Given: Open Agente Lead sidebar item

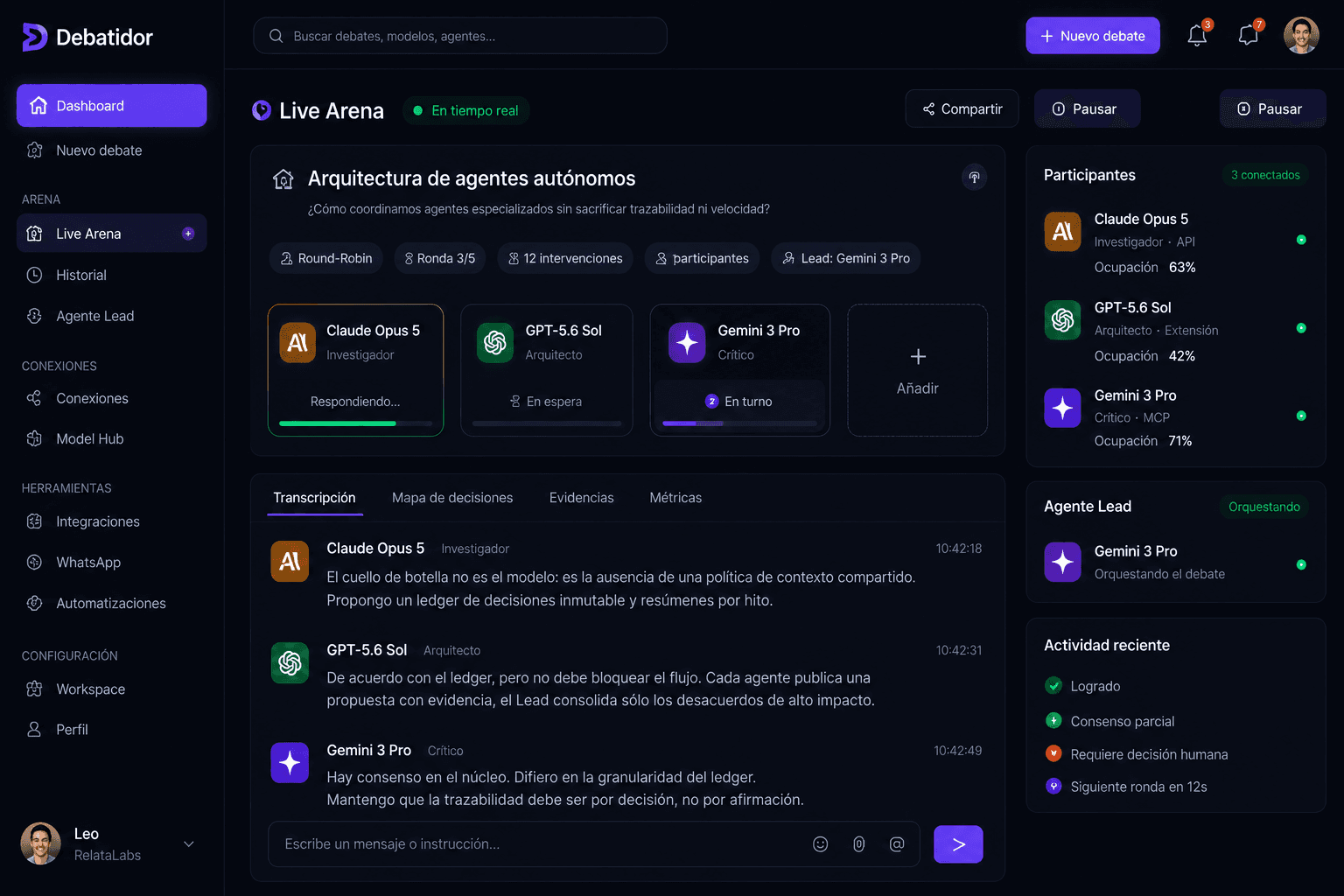Looking at the screenshot, I should 112,316.
